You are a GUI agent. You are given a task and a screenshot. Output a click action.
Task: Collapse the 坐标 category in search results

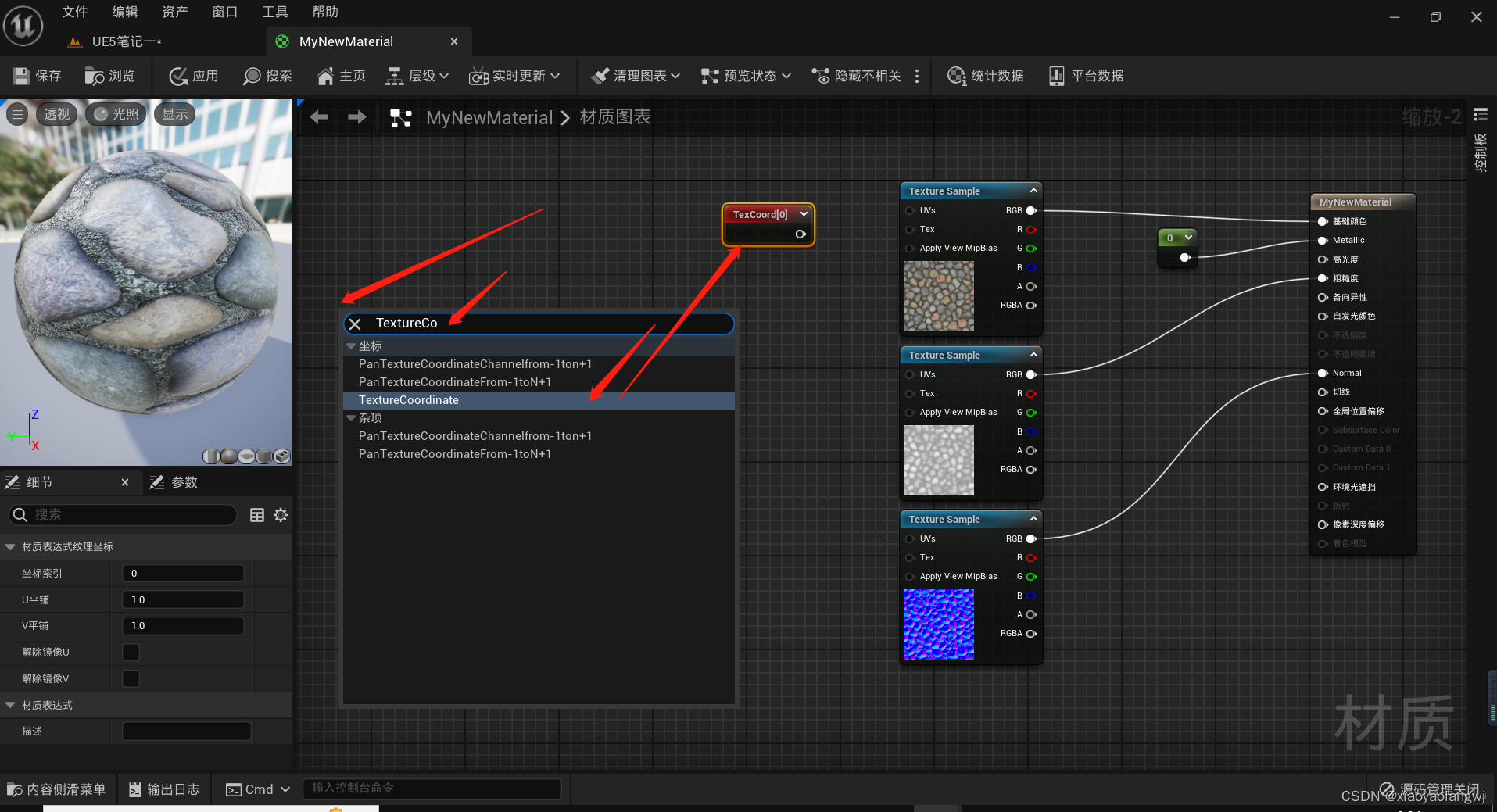point(351,345)
